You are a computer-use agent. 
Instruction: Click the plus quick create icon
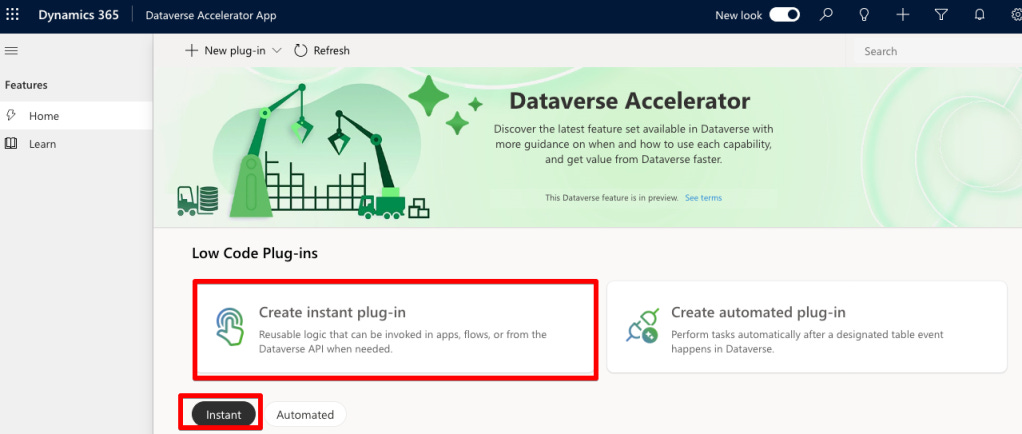[903, 15]
